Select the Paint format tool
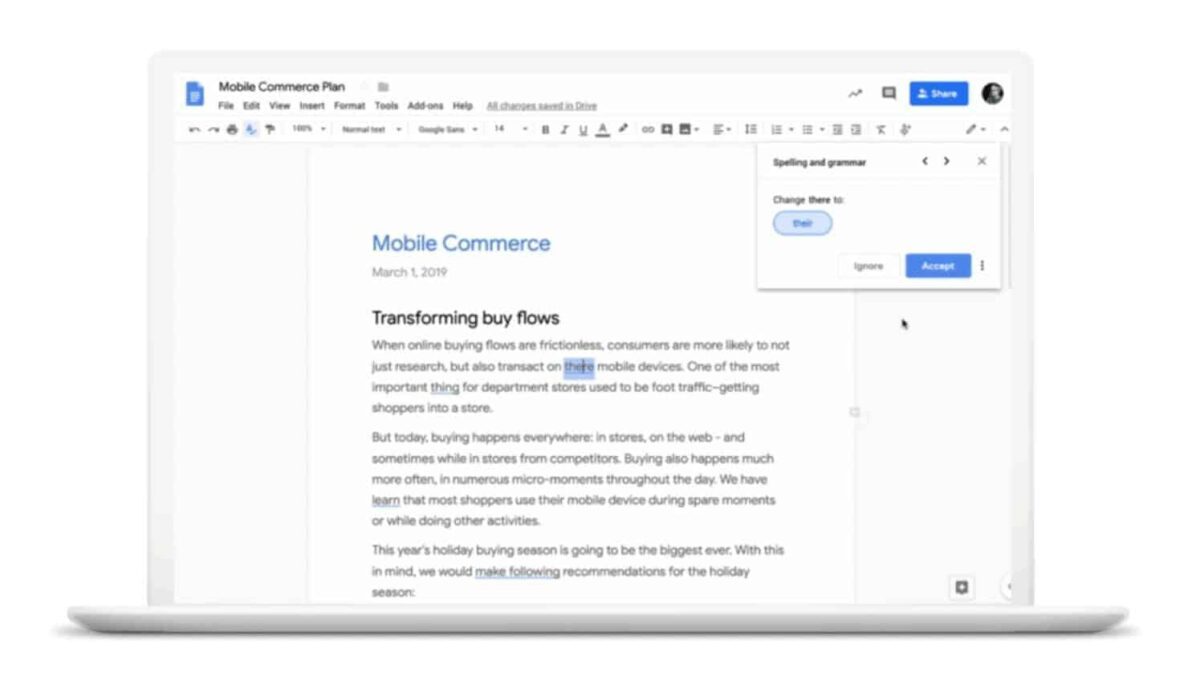The height and width of the screenshot is (676, 1200). (x=270, y=129)
